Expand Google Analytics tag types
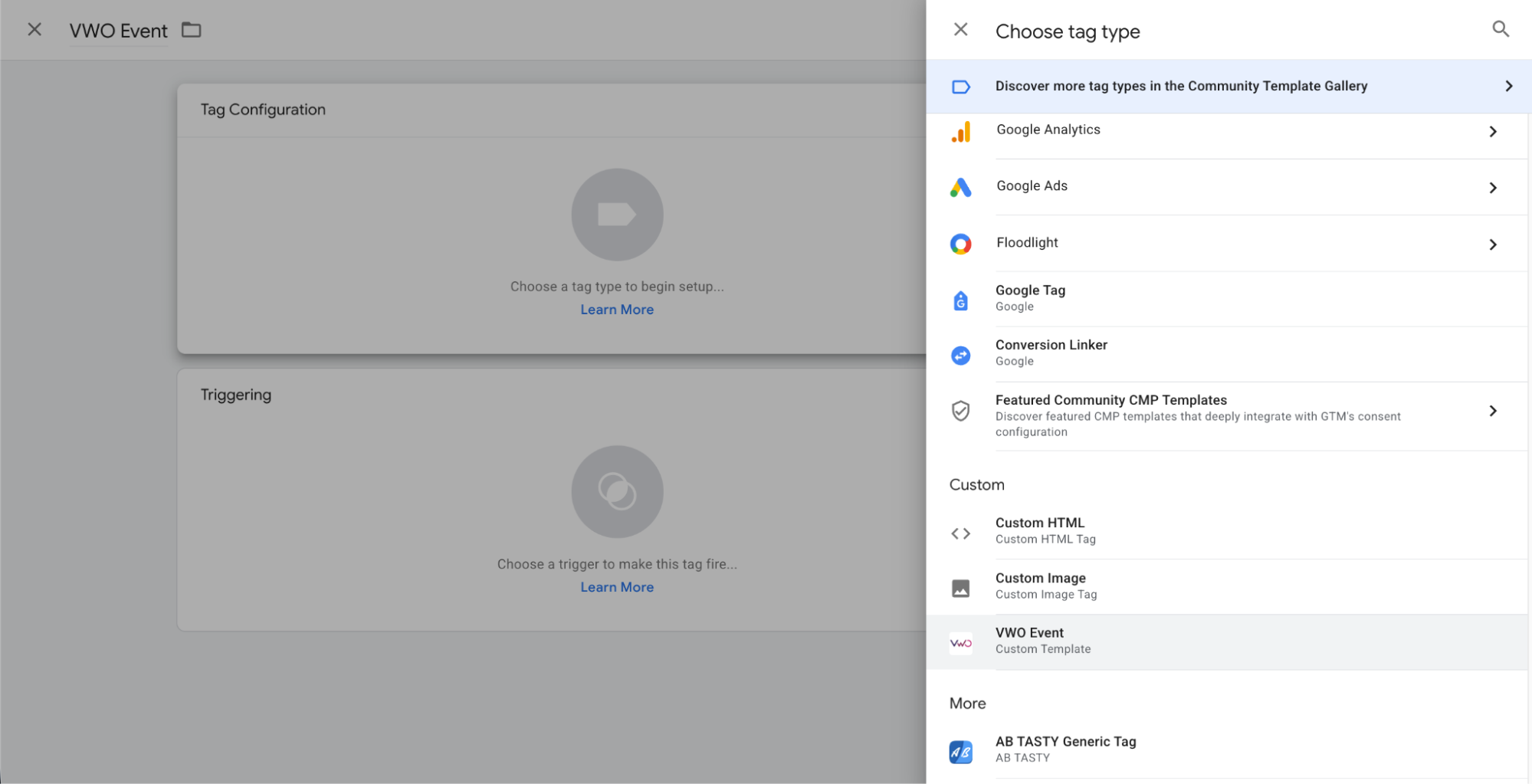Image resolution: width=1532 pixels, height=784 pixels. (1492, 132)
